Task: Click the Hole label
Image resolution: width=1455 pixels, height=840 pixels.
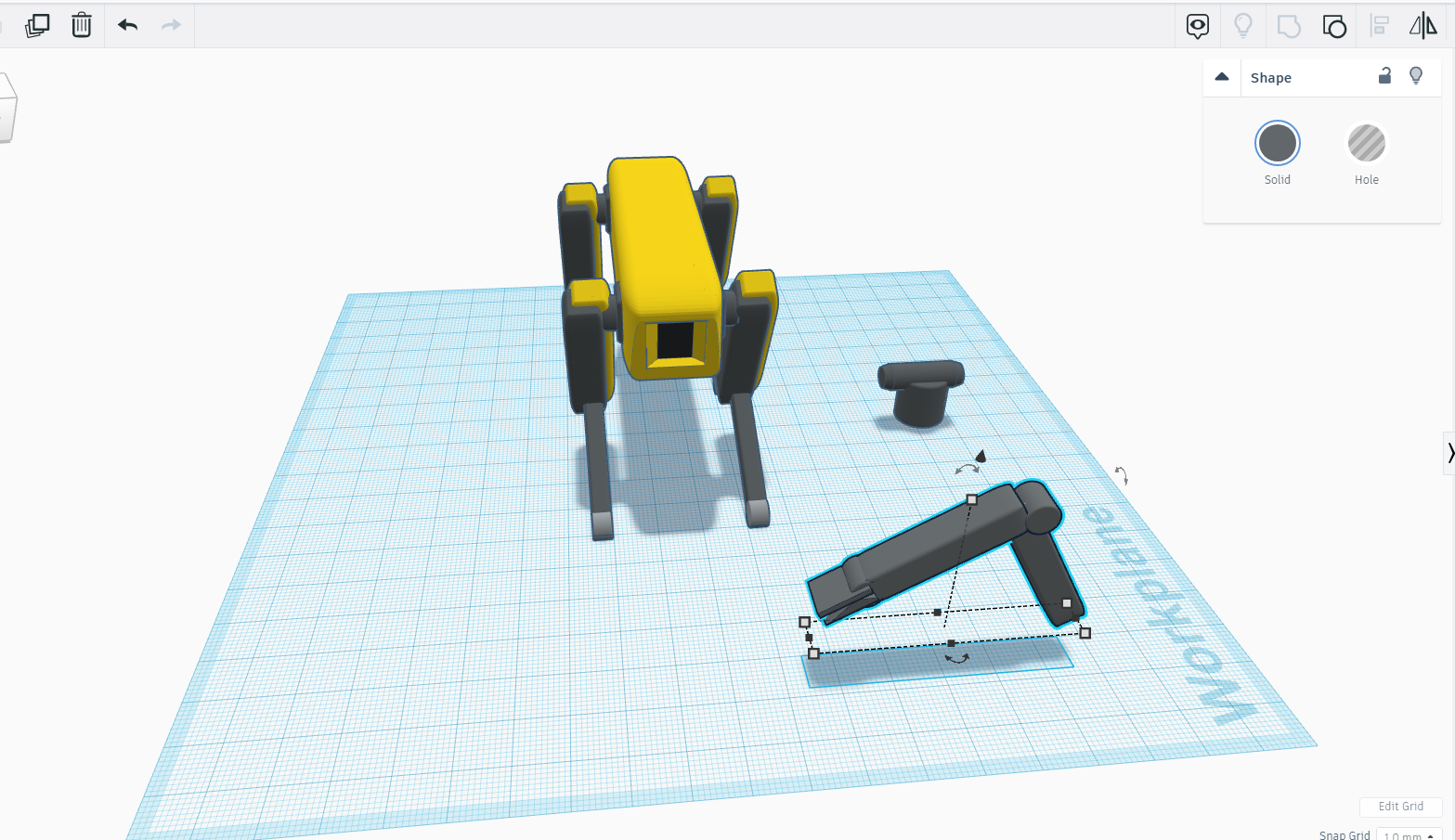Action: (1367, 180)
